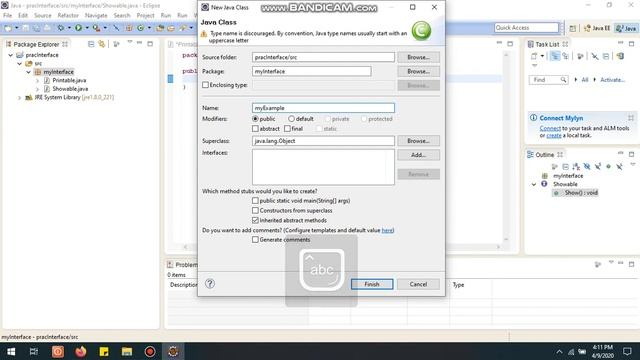Click the green New Java Class toolbar icon
The image size is (640, 360).
[x=140, y=28]
